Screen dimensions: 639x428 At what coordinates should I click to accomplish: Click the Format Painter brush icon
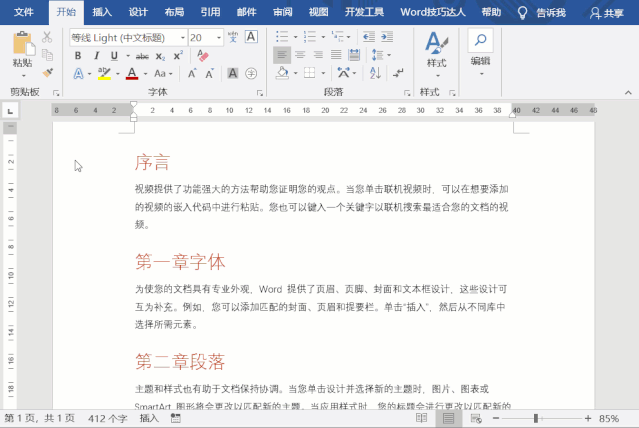pos(47,73)
